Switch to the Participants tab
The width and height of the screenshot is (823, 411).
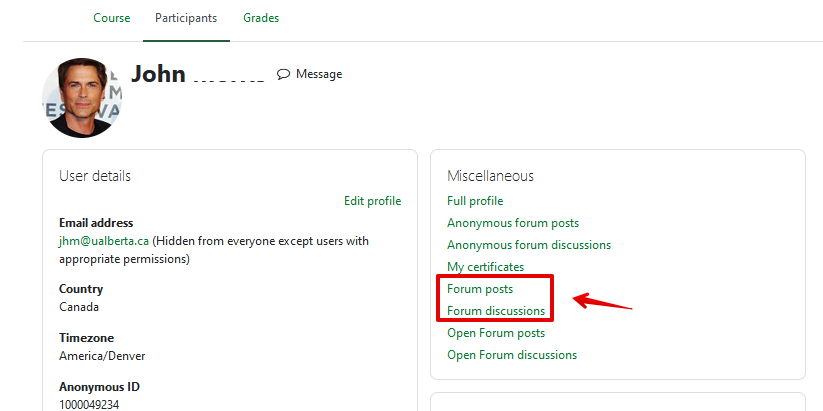click(186, 18)
